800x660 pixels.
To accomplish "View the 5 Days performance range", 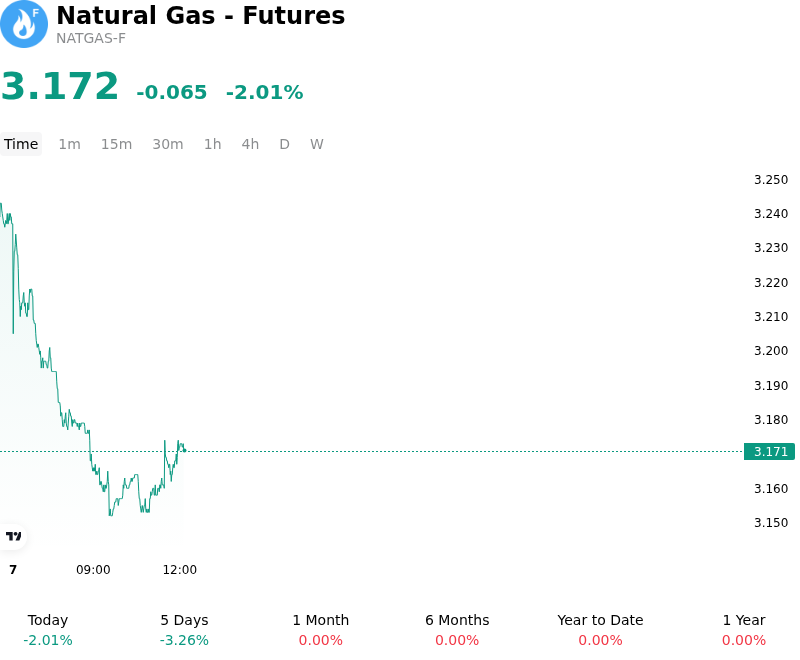I will [x=184, y=630].
